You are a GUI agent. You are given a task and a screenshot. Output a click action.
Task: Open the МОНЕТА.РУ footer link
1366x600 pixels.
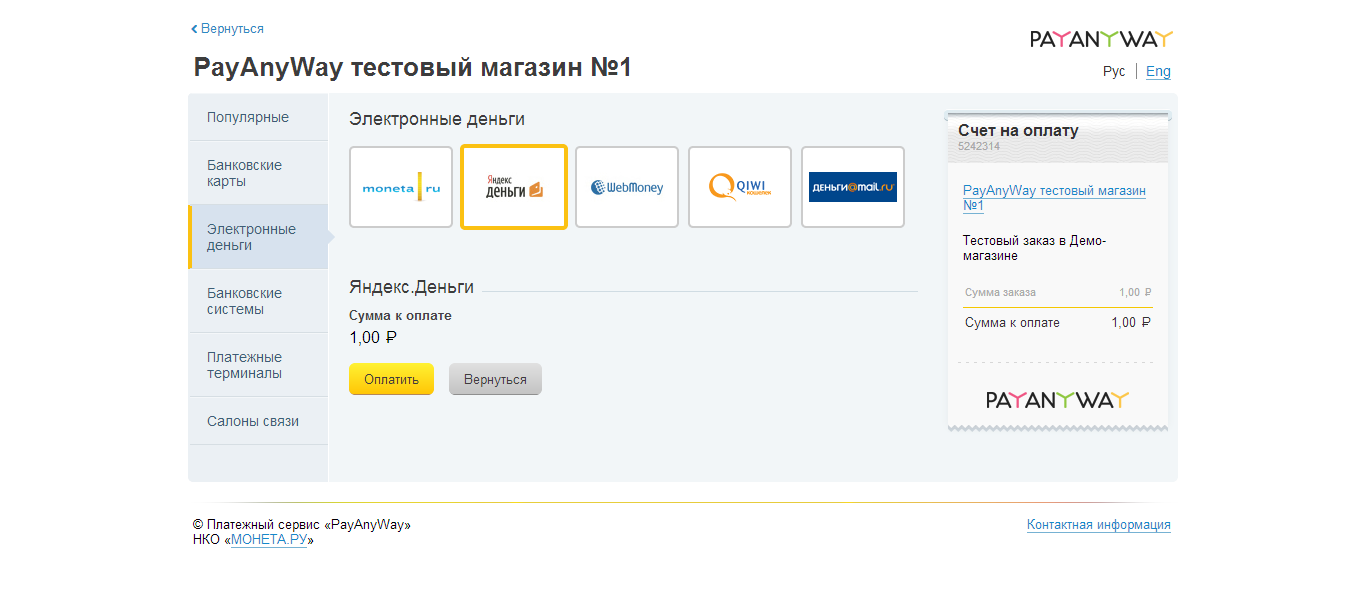[x=269, y=540]
